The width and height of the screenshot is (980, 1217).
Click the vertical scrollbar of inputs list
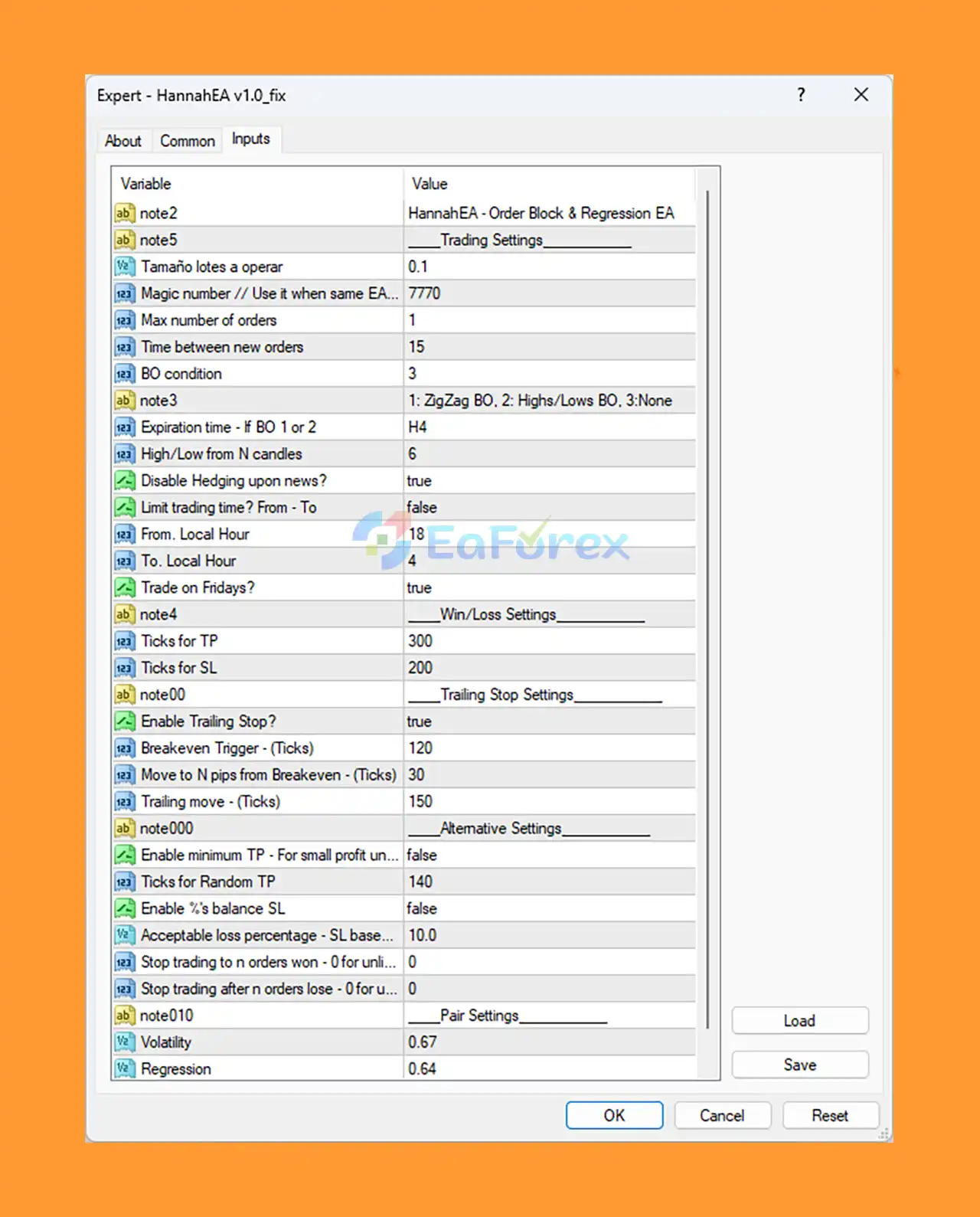tap(707, 610)
